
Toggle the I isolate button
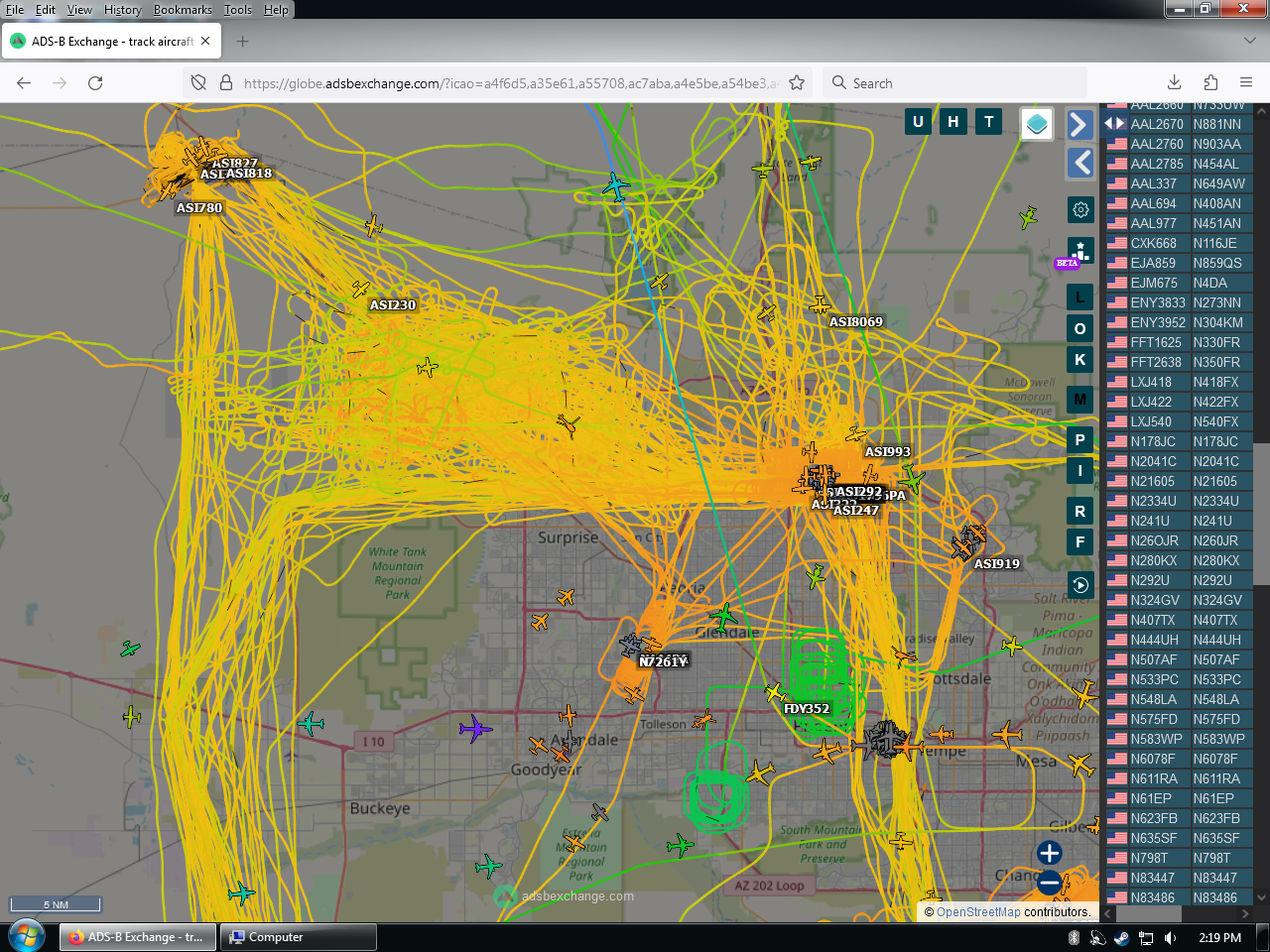click(1080, 471)
